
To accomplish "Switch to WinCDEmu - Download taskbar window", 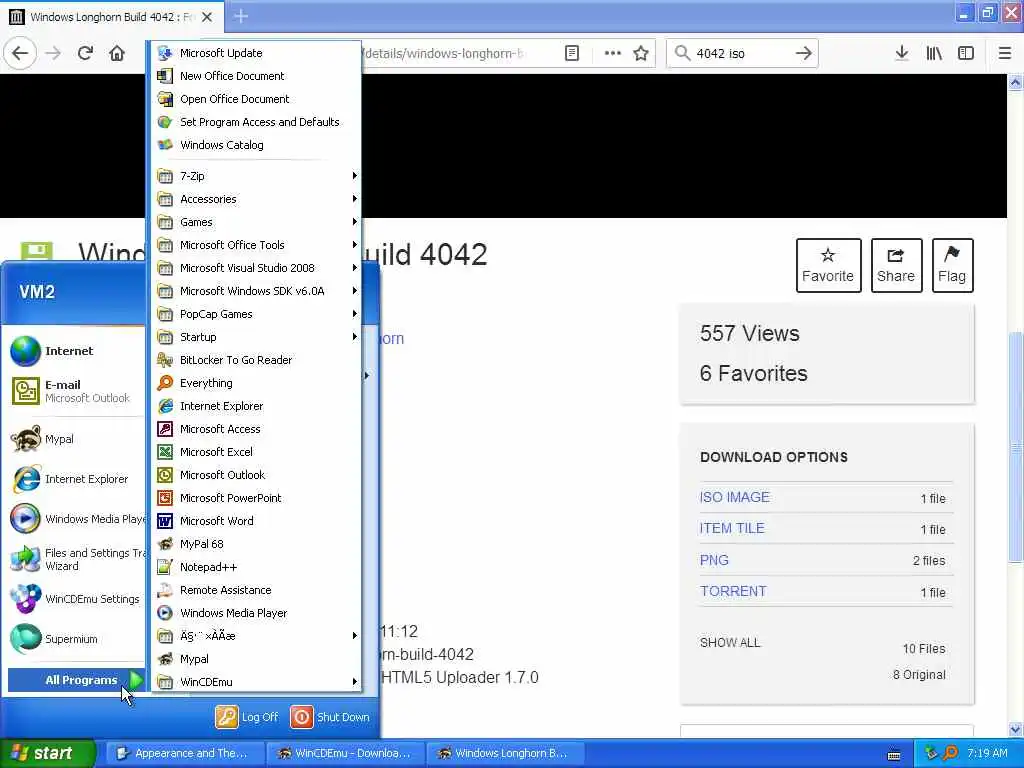I will coord(346,753).
